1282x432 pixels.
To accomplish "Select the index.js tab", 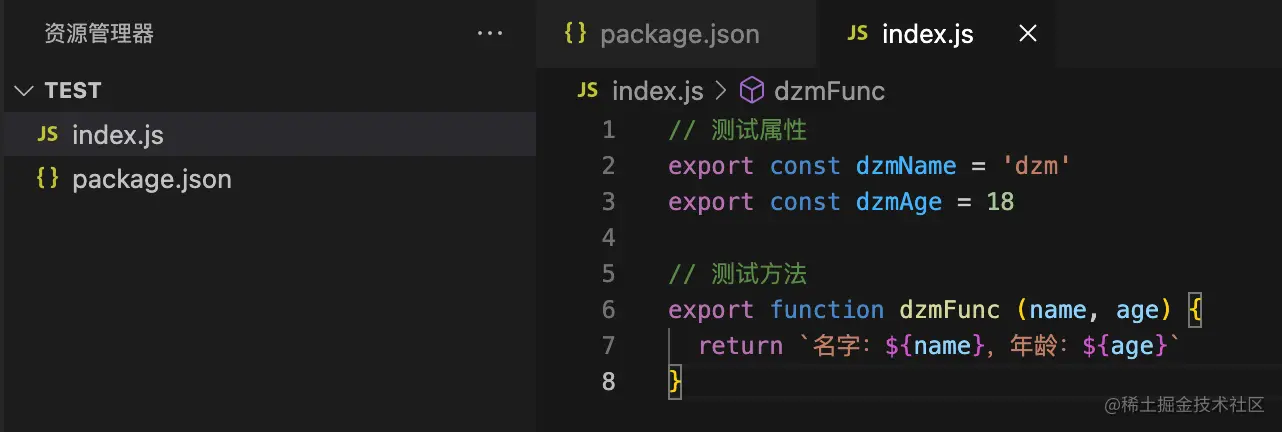I will pos(927,34).
